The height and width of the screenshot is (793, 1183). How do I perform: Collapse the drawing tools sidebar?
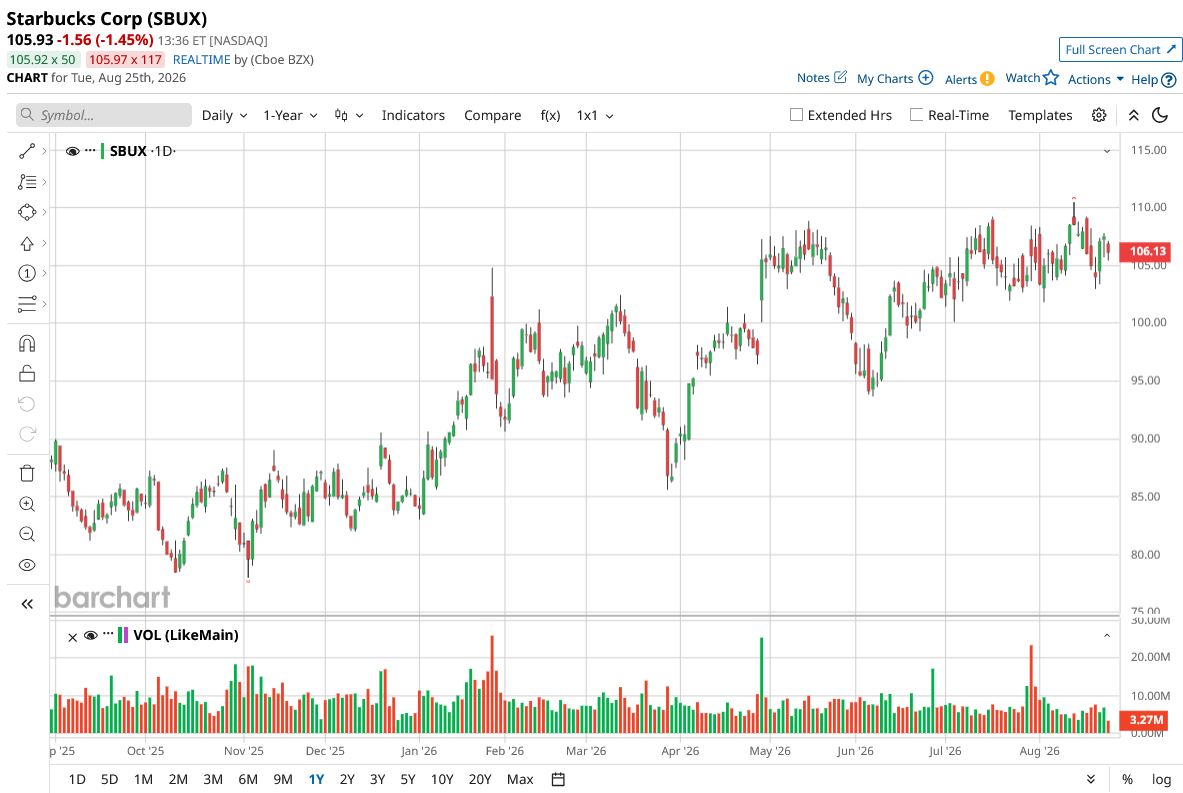pyautogui.click(x=27, y=604)
